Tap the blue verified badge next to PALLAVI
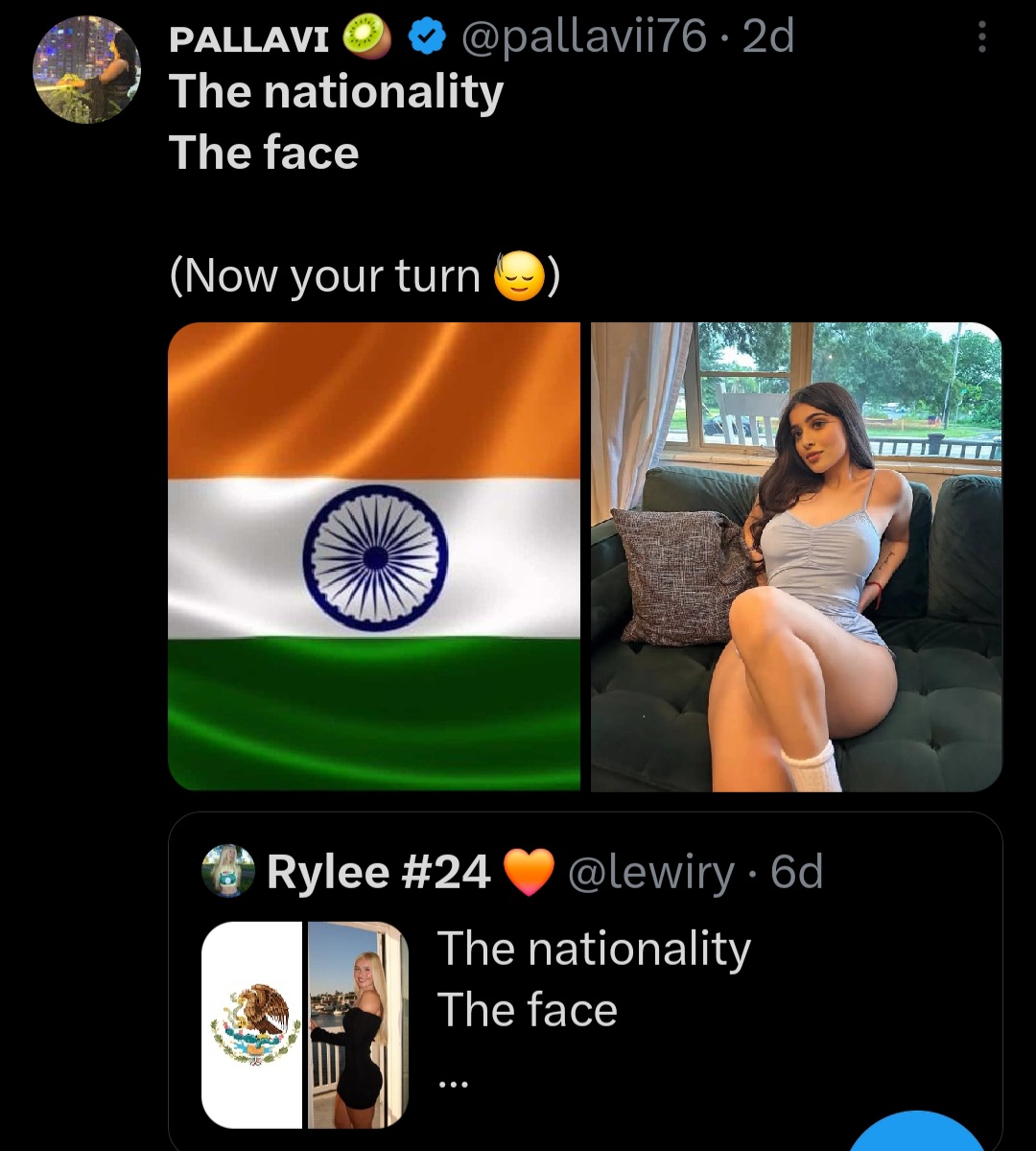1036x1151 pixels. coord(427,37)
